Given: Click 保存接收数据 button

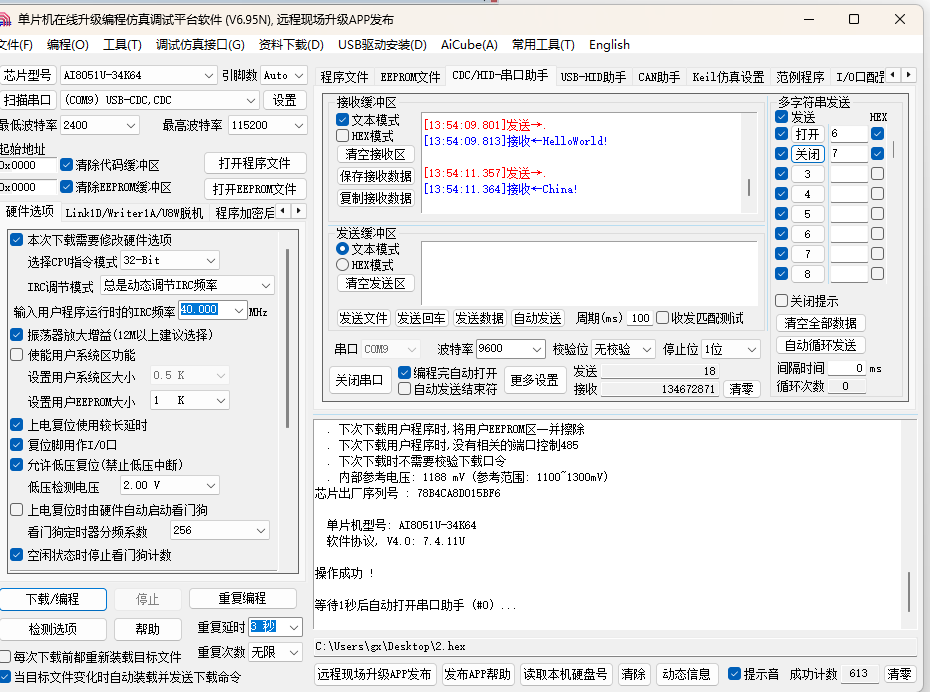Looking at the screenshot, I should (x=375, y=176).
